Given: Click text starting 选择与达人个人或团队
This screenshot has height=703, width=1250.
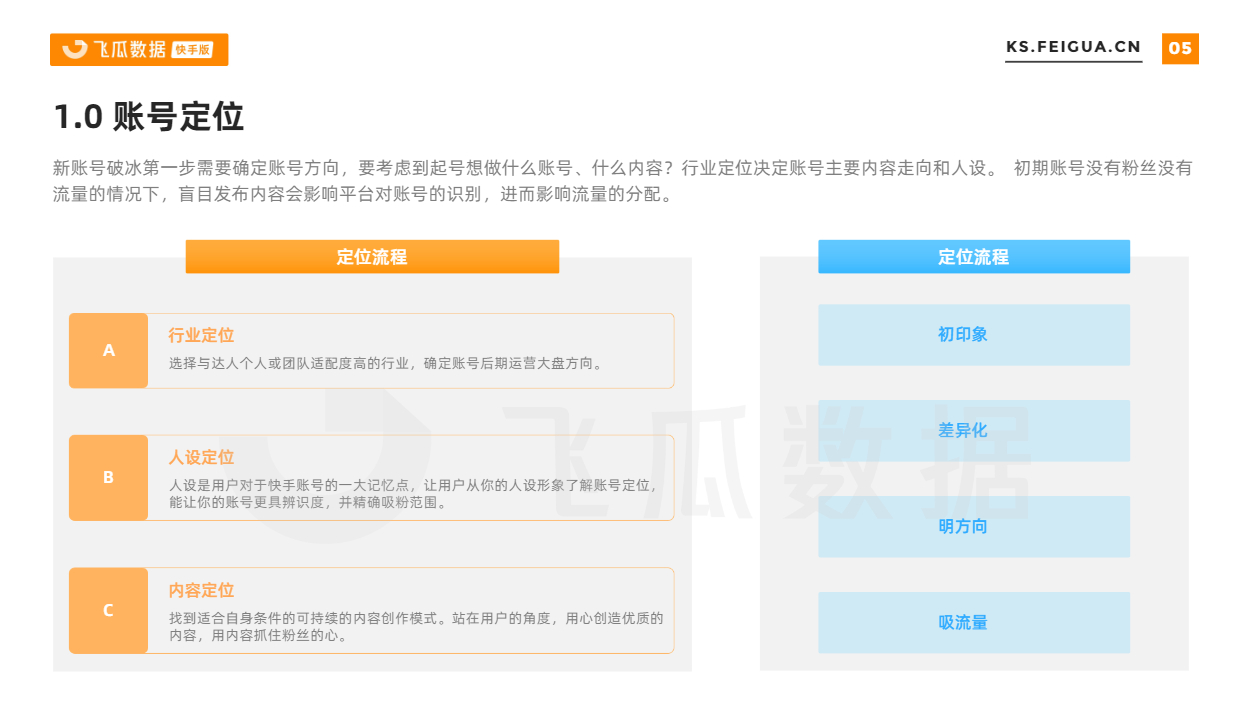Looking at the screenshot, I should (x=387, y=364).
